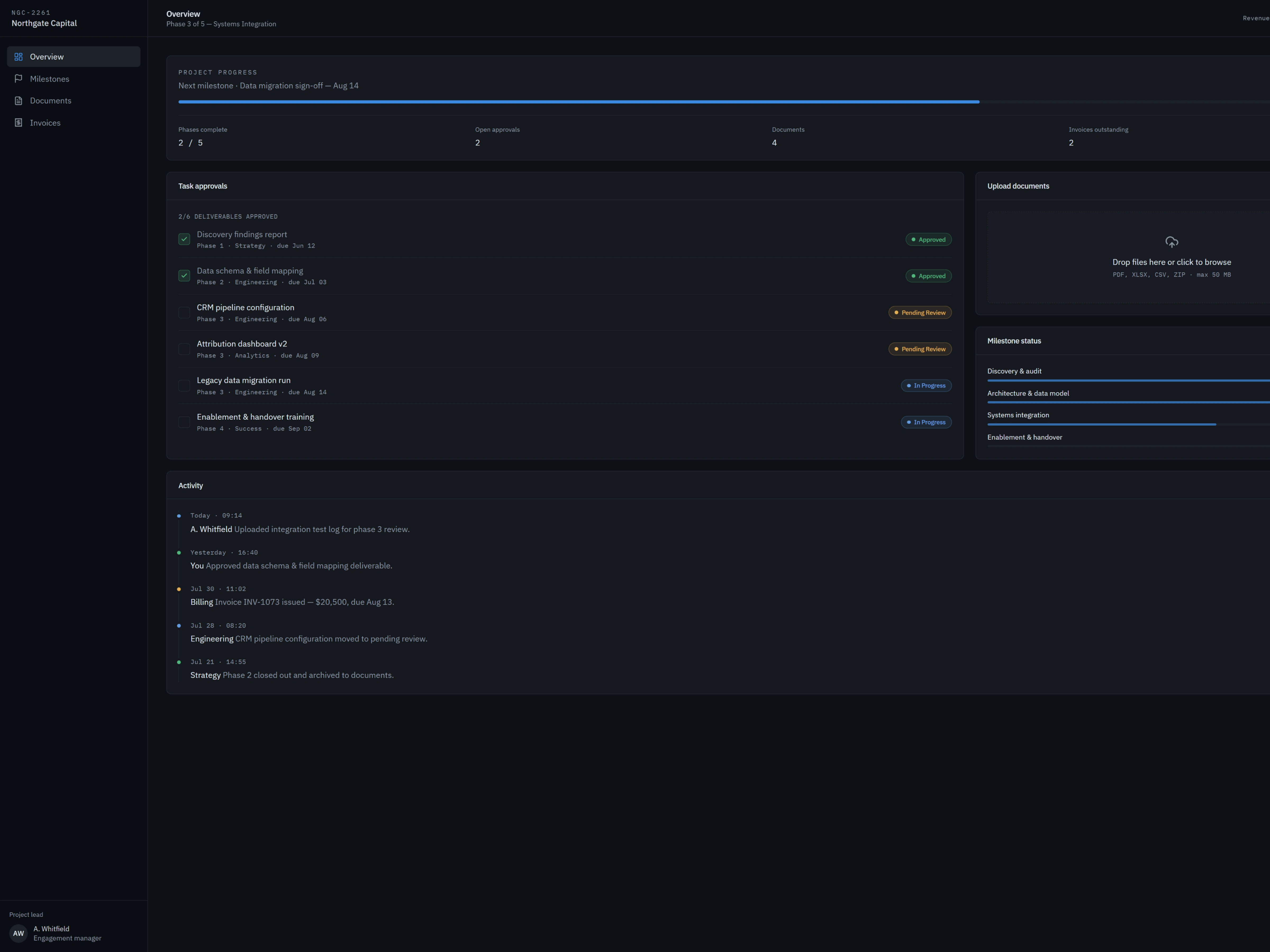Viewport: 1270px width, 952px height.
Task: Click the 2/6 deliverables approved label
Action: pyautogui.click(x=228, y=216)
